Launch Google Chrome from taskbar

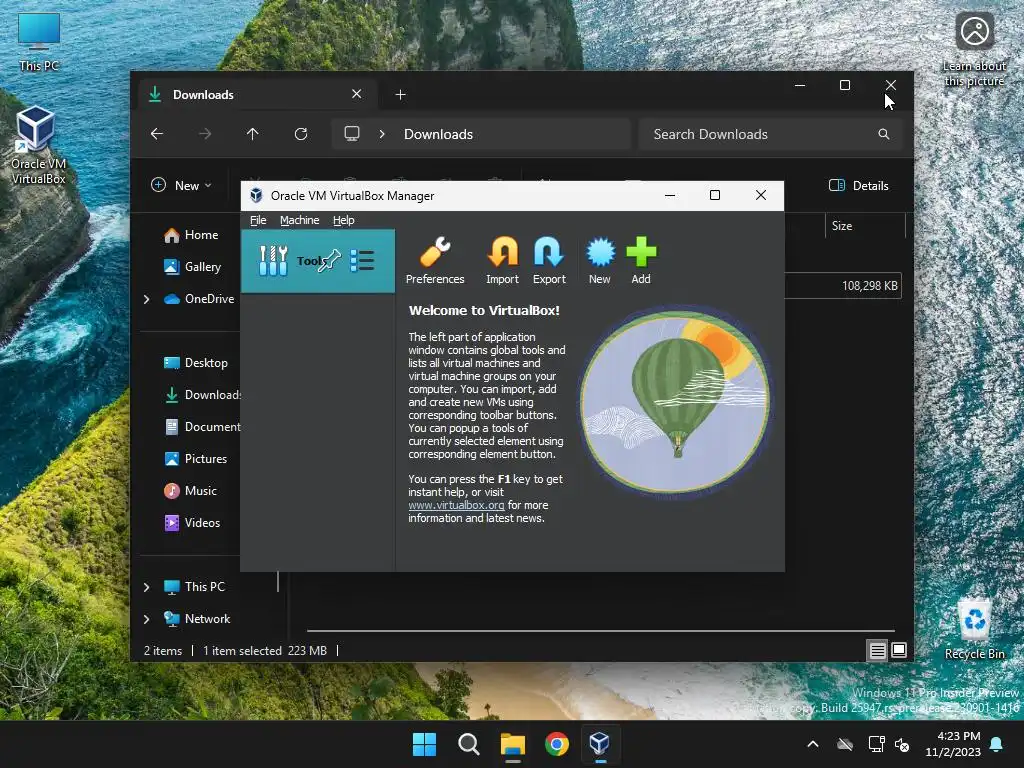(556, 744)
